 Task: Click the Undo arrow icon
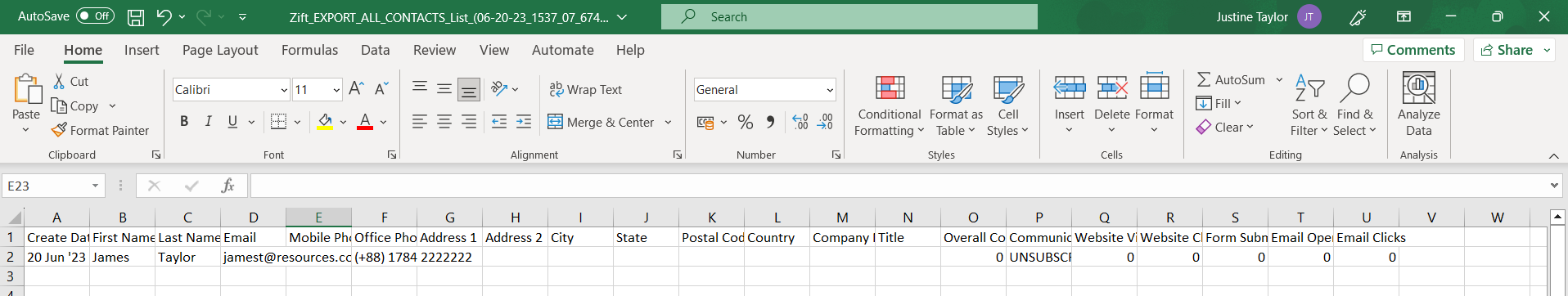click(164, 16)
